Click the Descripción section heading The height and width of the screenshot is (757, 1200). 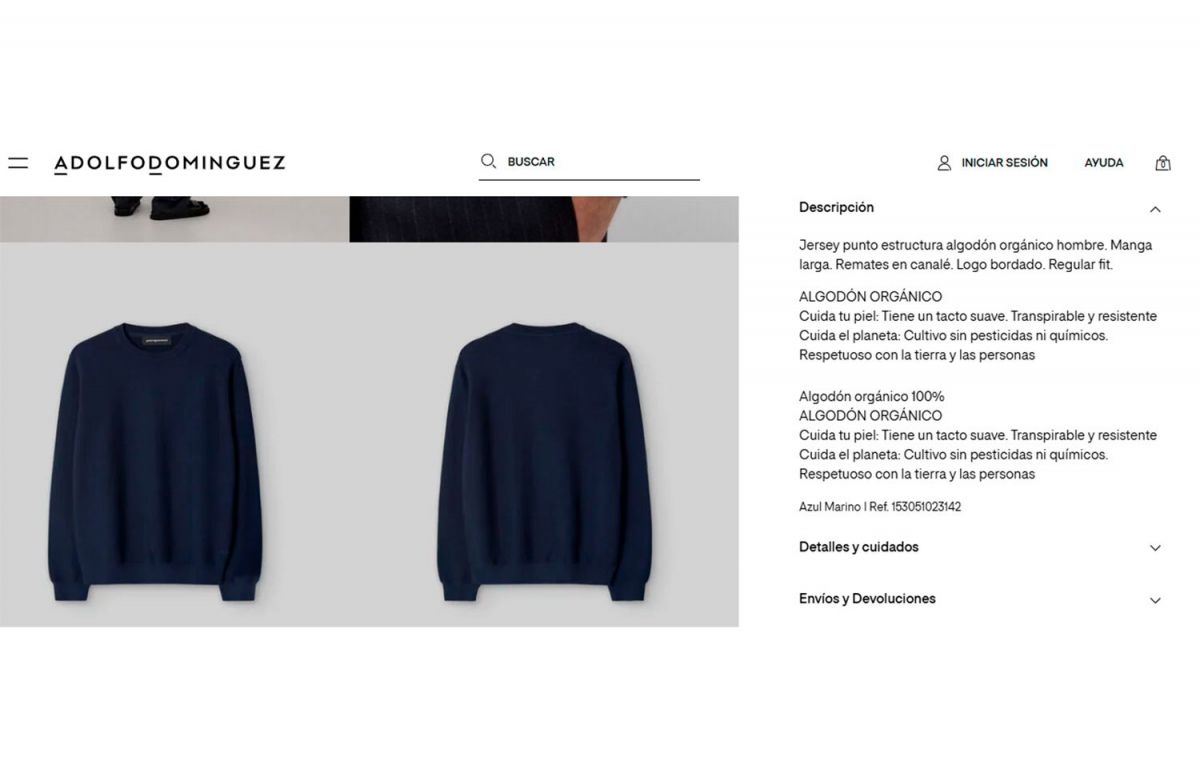[x=836, y=207]
